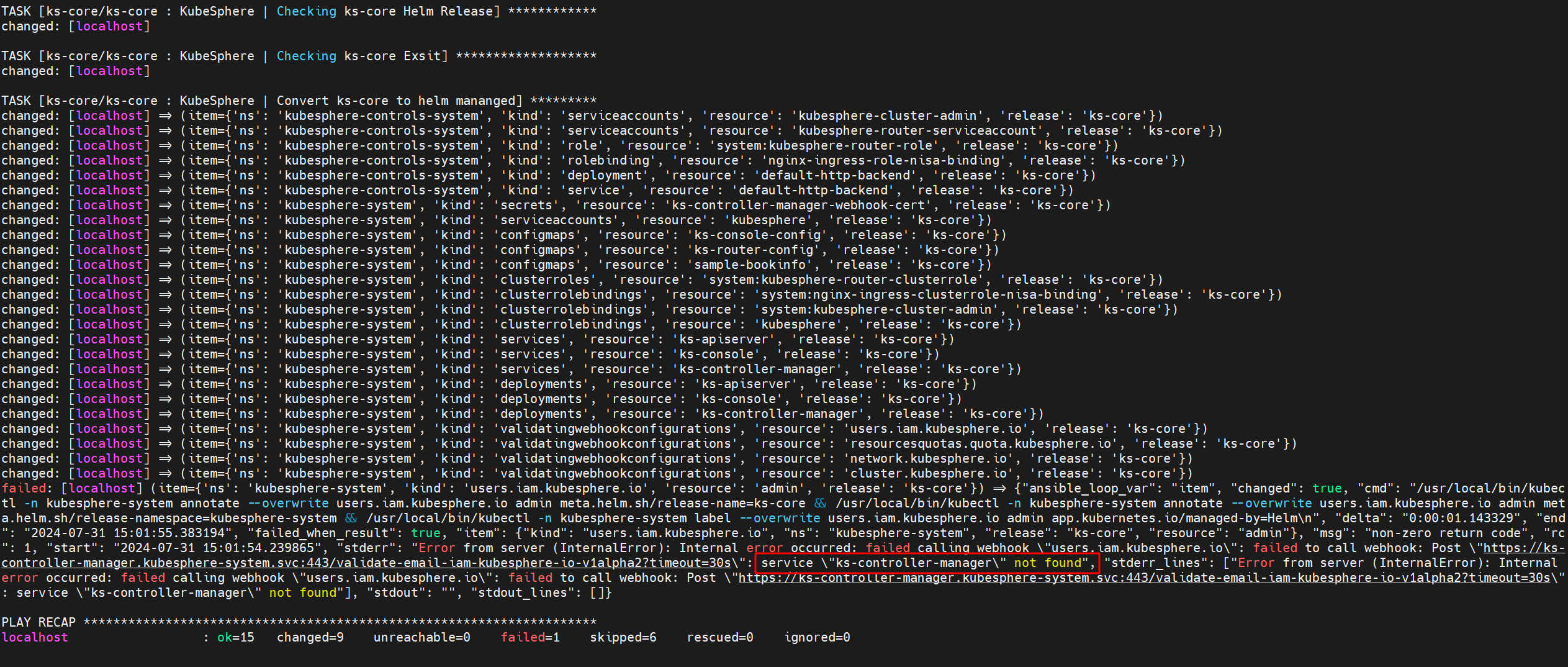
Task: Click the URL starting with controller-manager.kubesphere-system.svc
Action: click(366, 563)
